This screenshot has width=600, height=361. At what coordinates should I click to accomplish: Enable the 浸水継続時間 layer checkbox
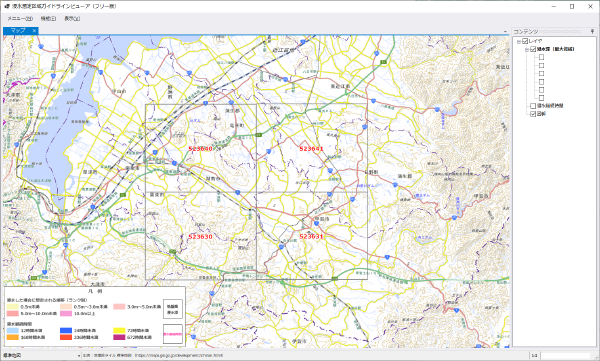(533, 106)
